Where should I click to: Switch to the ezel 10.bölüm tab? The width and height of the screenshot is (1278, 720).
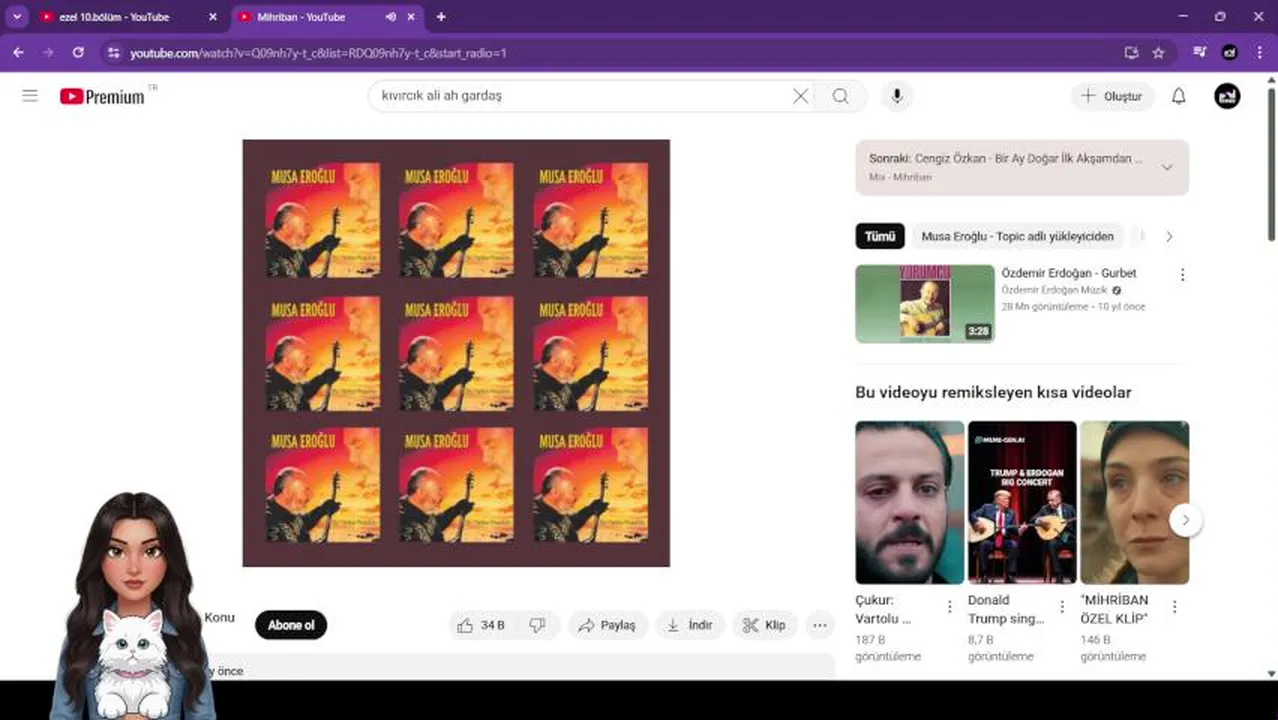pos(128,17)
